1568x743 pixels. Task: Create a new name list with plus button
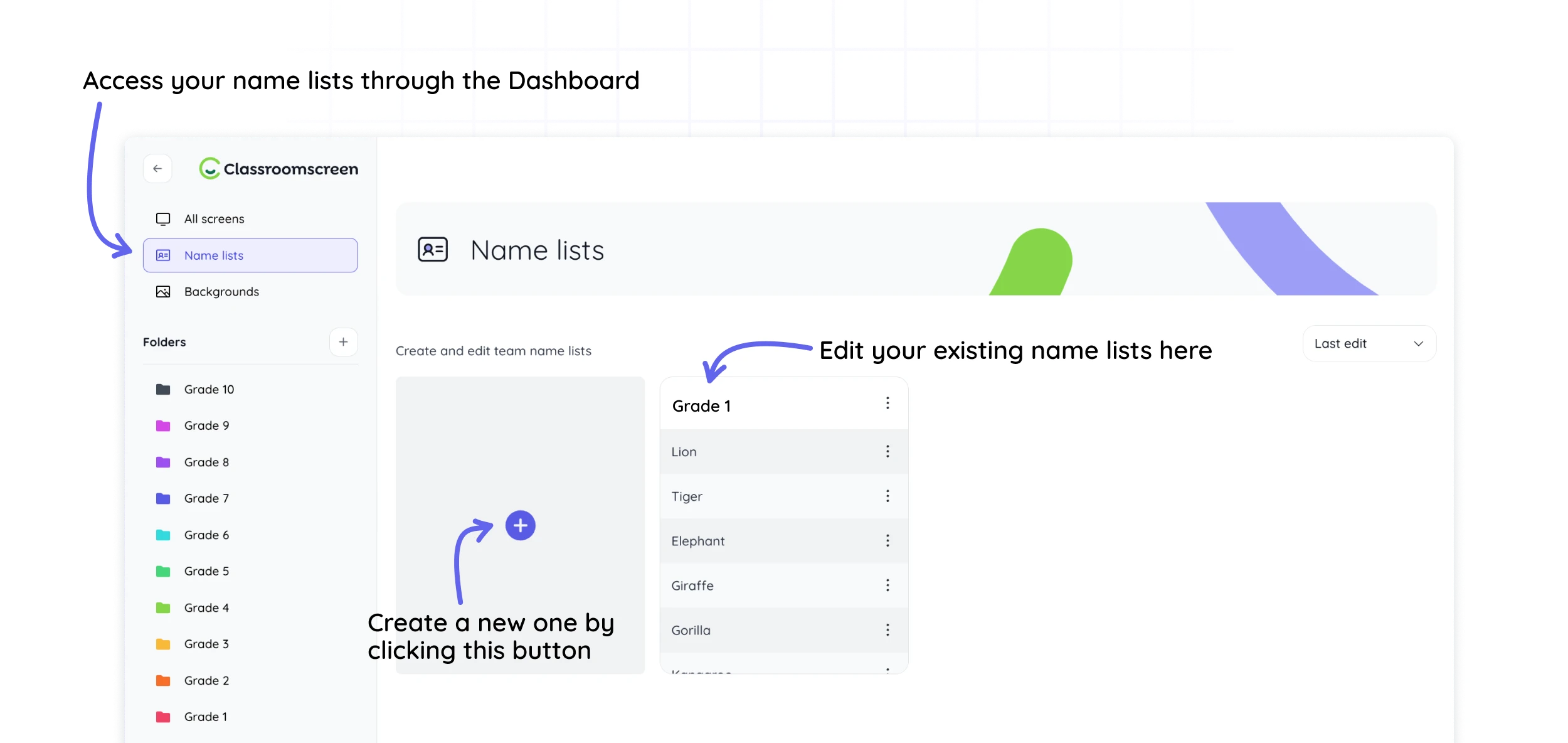point(520,526)
